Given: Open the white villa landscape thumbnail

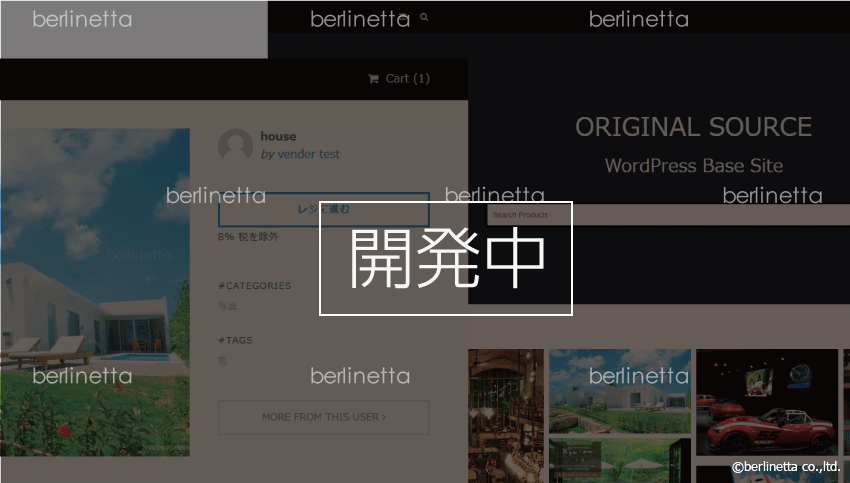Looking at the screenshot, I should 620,391.
